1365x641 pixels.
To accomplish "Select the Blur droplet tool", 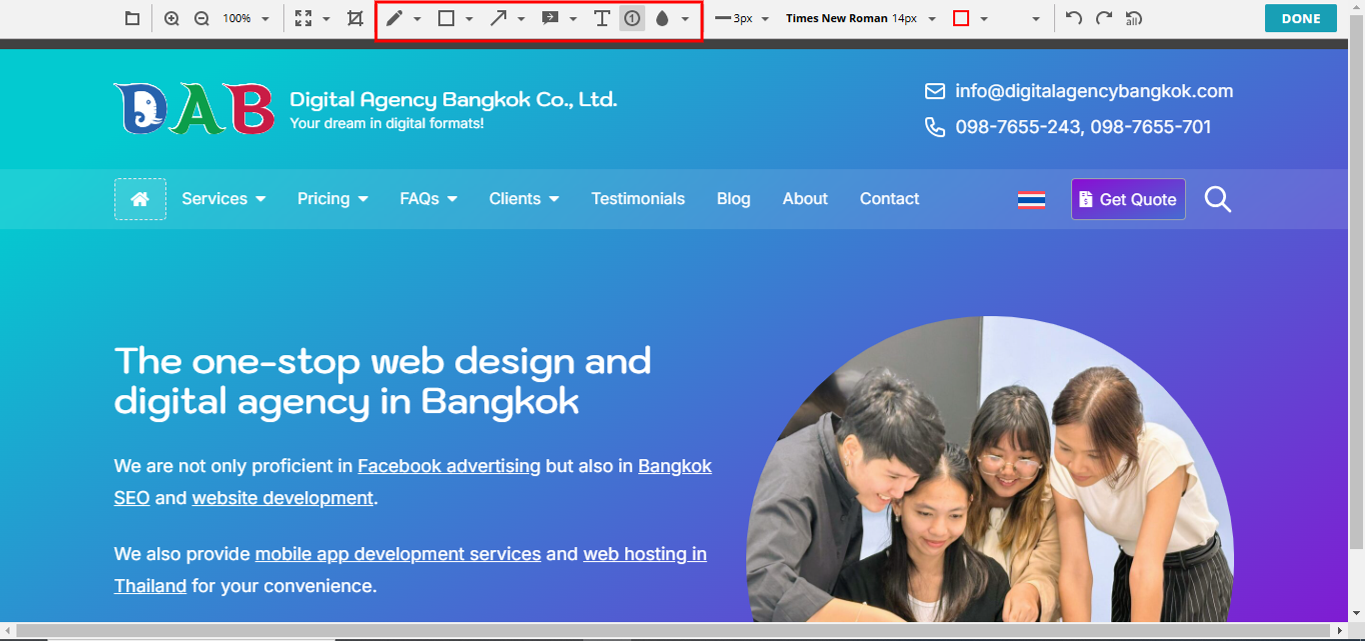I will (x=662, y=19).
